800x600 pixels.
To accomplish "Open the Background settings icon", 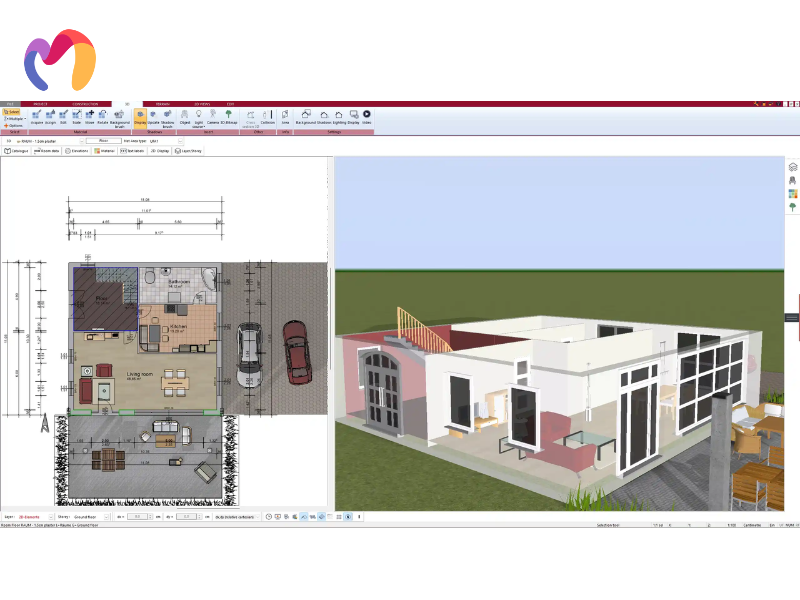I will (x=306, y=117).
